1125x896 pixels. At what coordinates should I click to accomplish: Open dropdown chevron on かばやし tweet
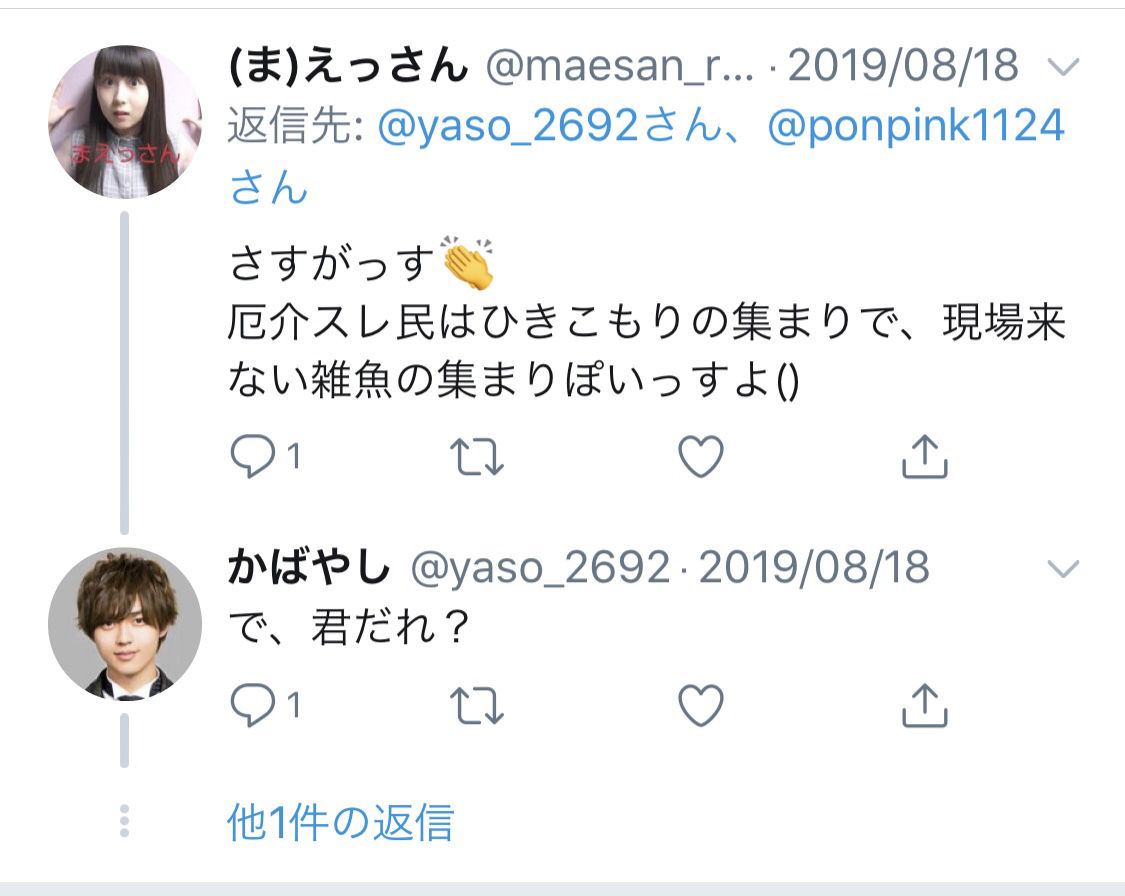tap(1063, 569)
